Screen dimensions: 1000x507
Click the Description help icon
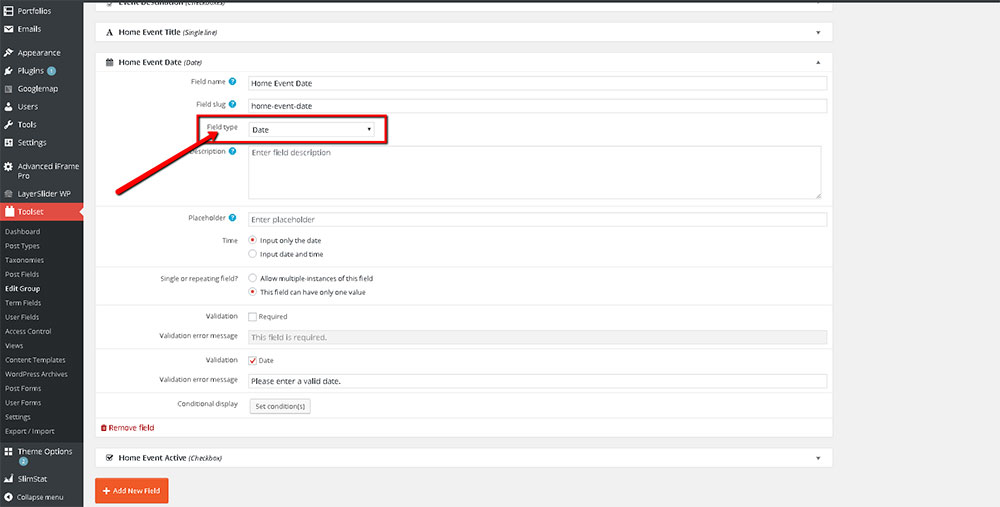point(233,151)
